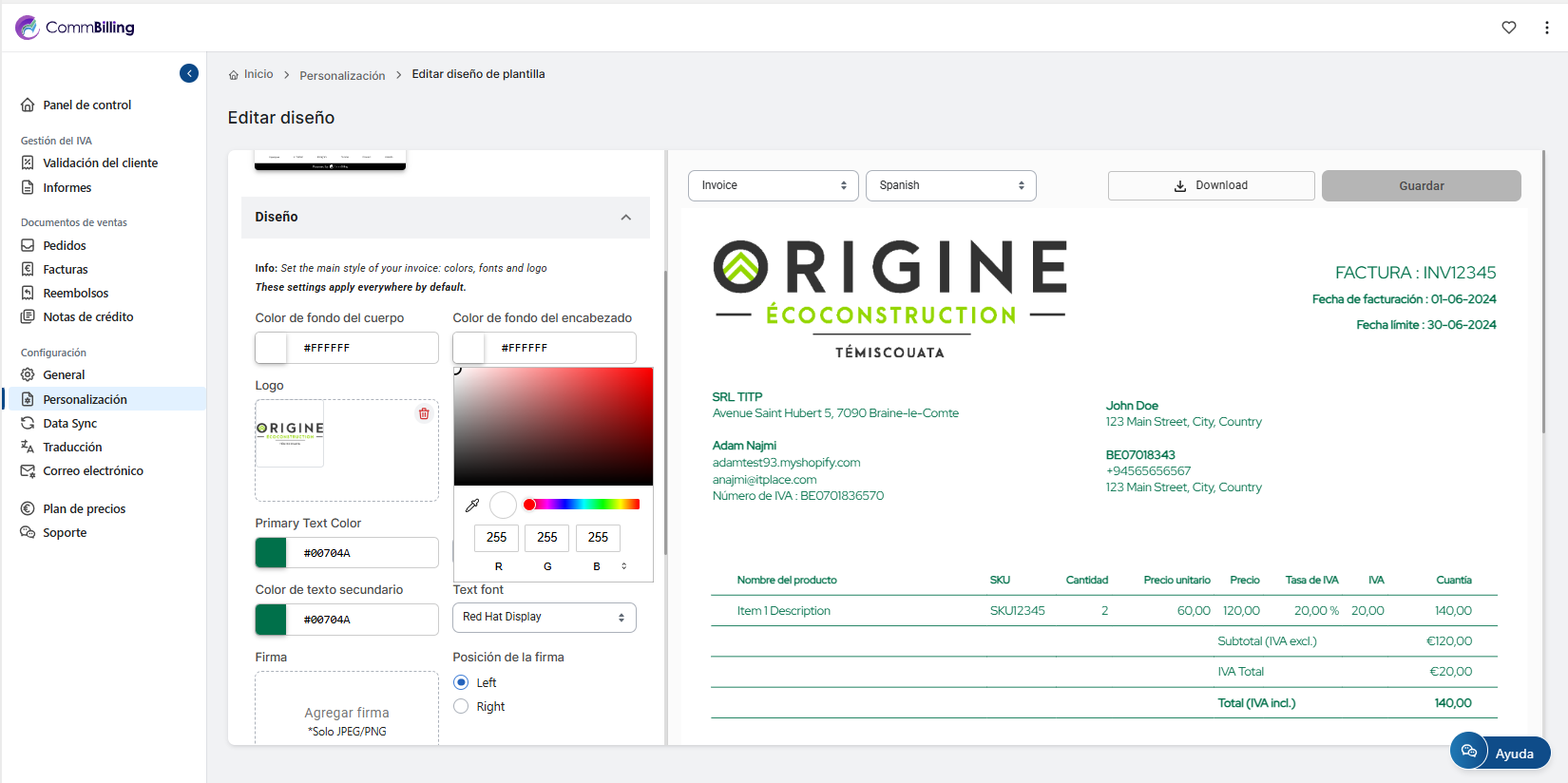1568x783 pixels.
Task: Click the home icon in breadcrumb
Action: tap(234, 75)
